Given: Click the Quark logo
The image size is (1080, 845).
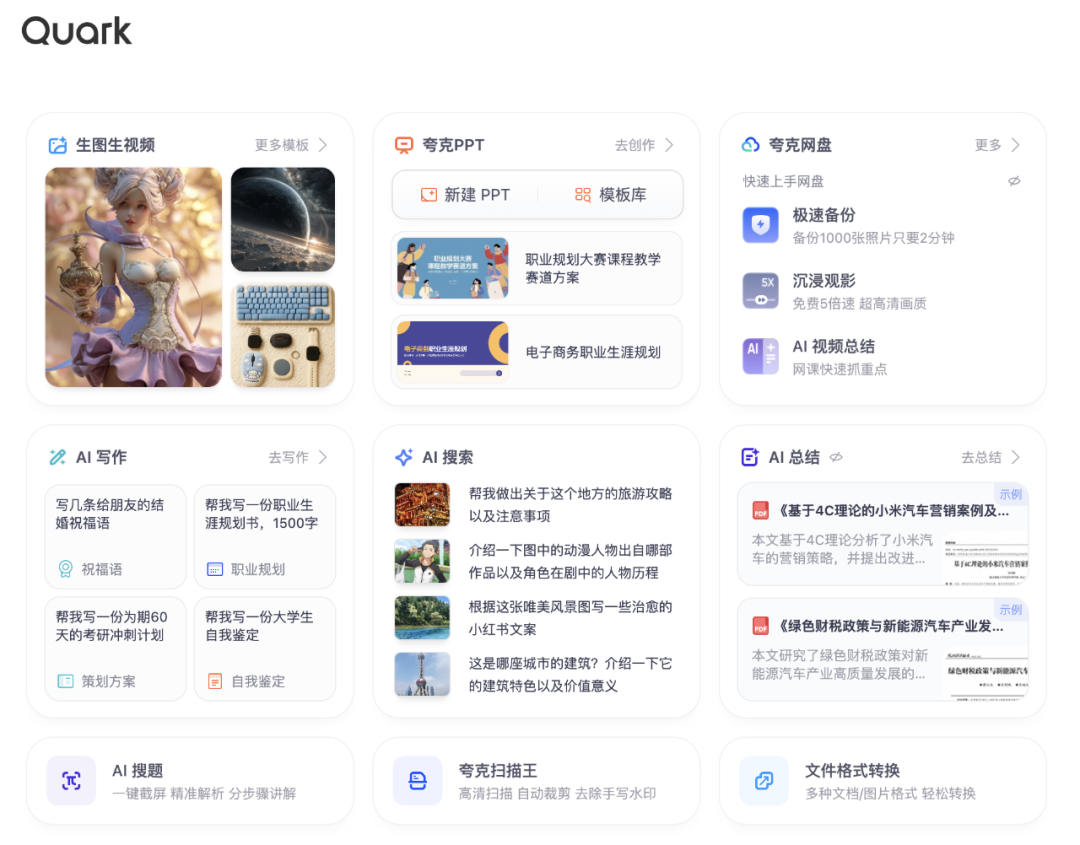Looking at the screenshot, I should coord(76,32).
